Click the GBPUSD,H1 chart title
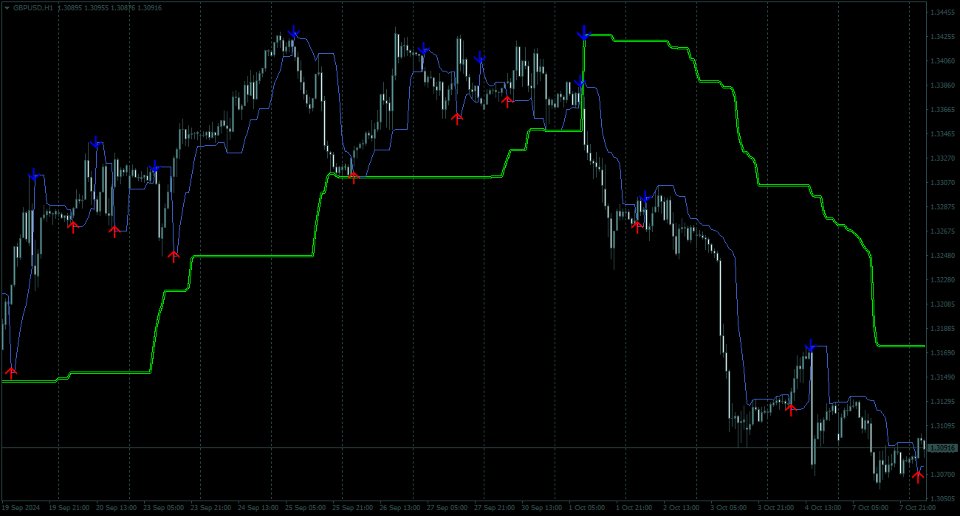Screen dimensions: 960x516 [x=33, y=8]
